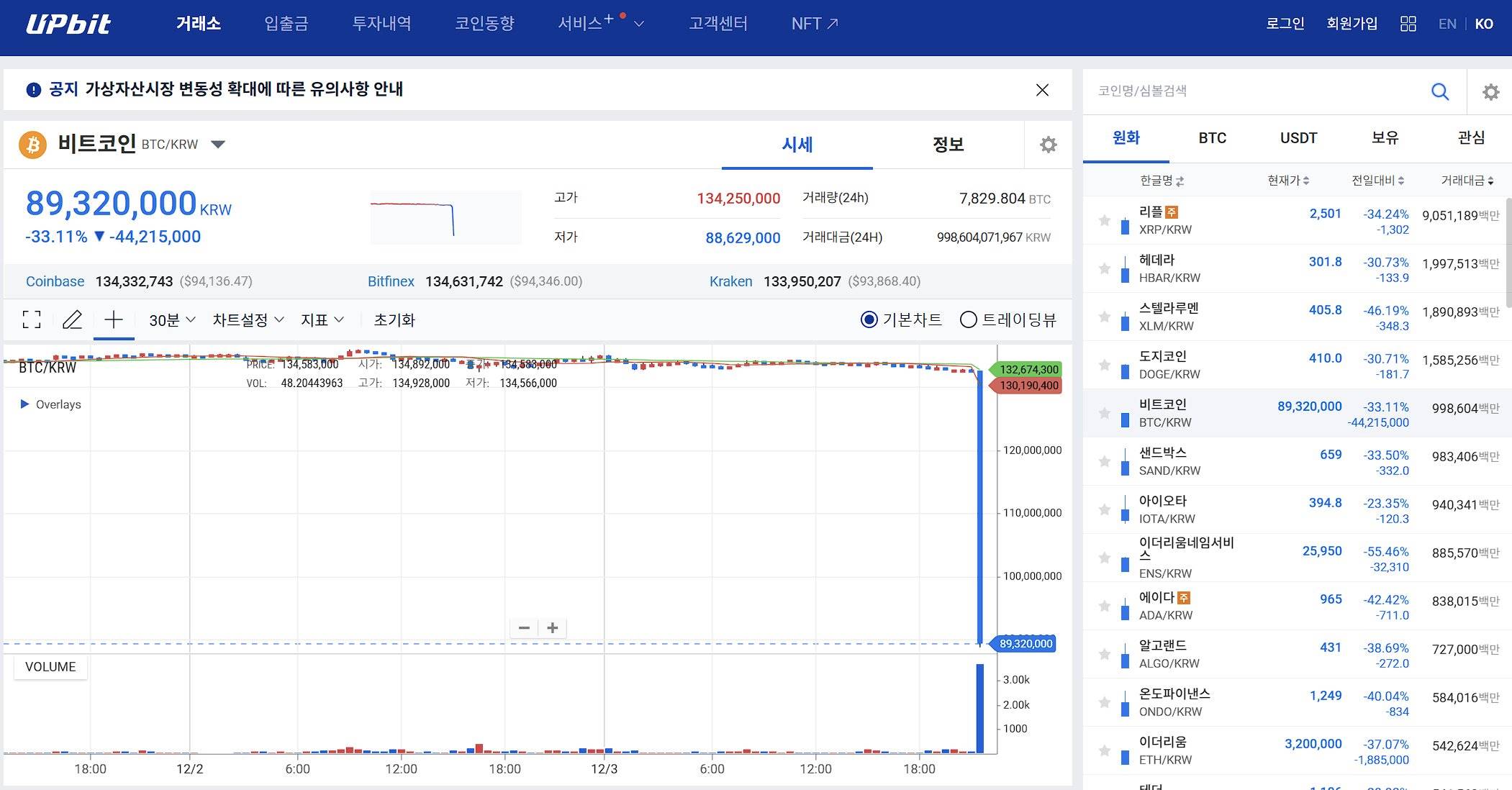The image size is (1512, 790).
Task: Click the fullscreen chart icon
Action: click(x=32, y=319)
